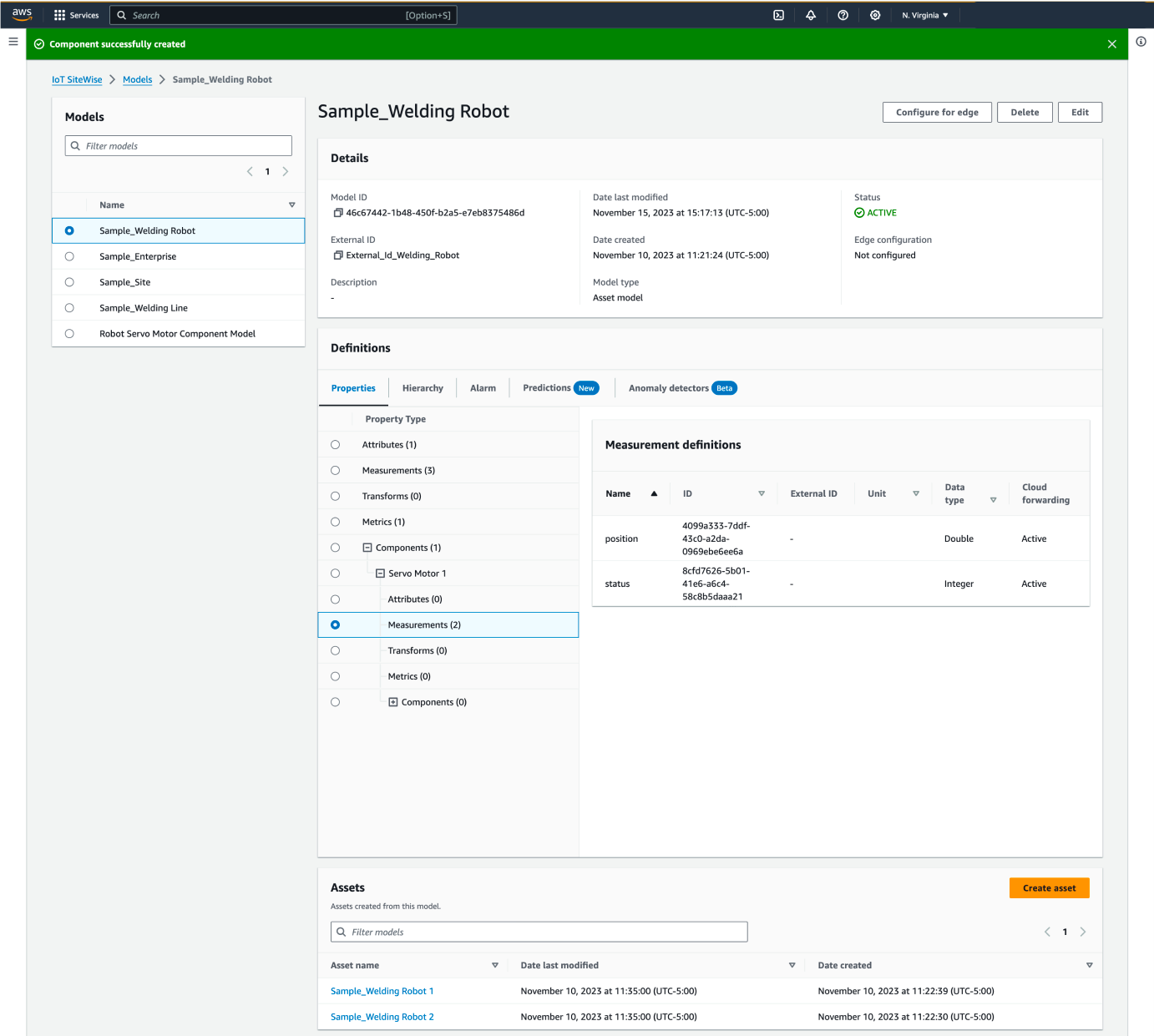Viewport: 1154px width, 1036px height.
Task: Open the Sample_Welding Robot 1 asset link
Action: [382, 991]
